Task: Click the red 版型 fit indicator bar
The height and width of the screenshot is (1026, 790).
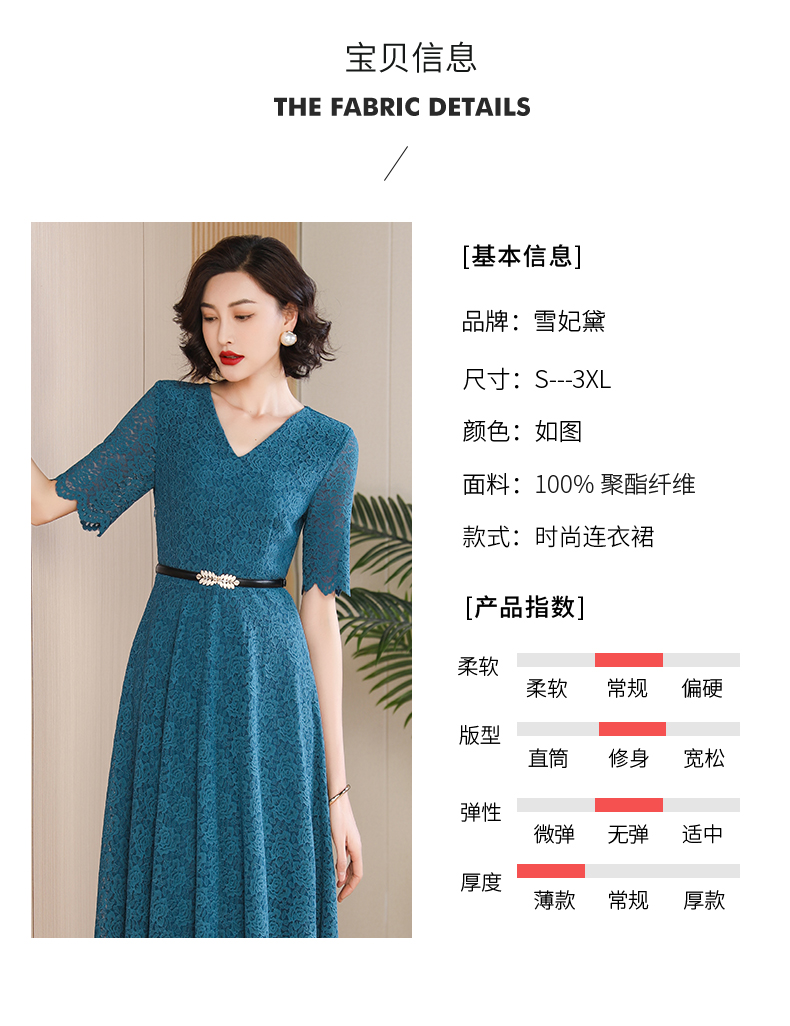Action: (632, 729)
